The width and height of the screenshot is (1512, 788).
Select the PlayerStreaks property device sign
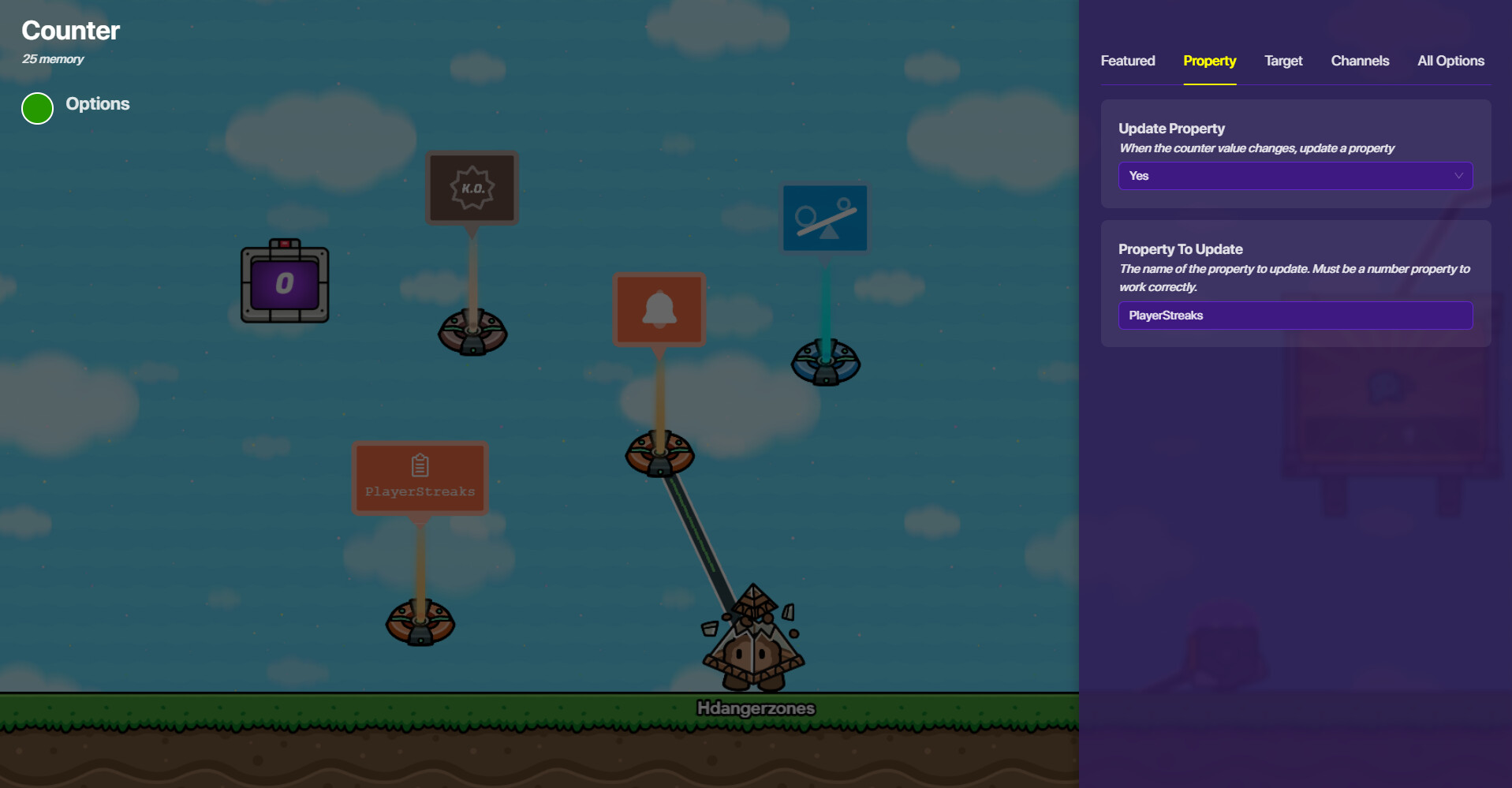click(x=420, y=478)
